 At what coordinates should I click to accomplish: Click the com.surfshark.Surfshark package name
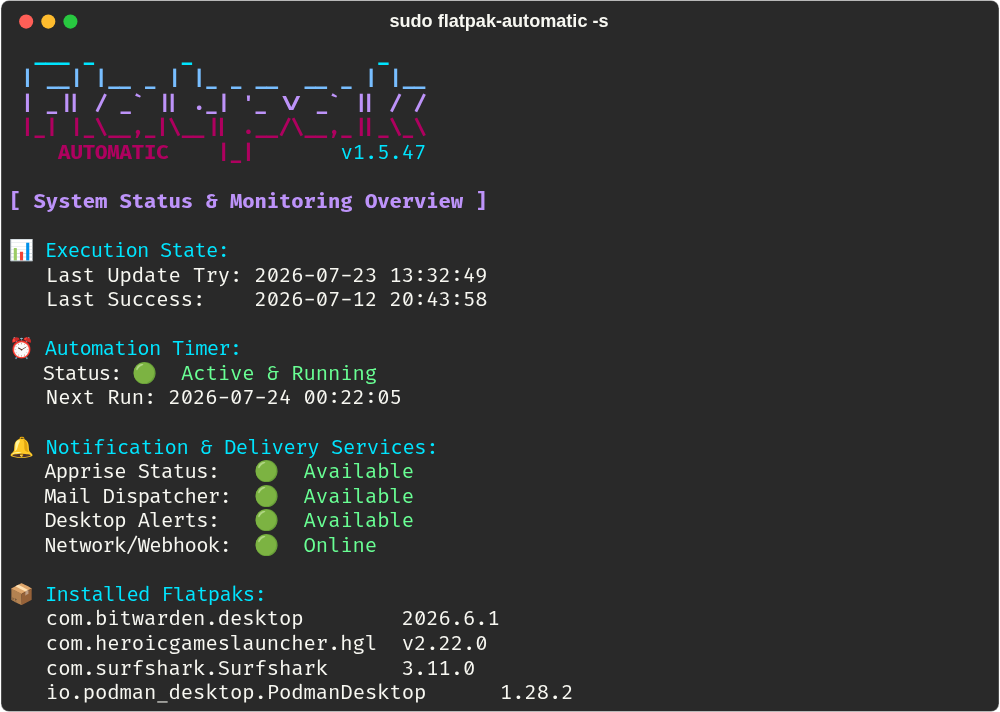[187, 668]
